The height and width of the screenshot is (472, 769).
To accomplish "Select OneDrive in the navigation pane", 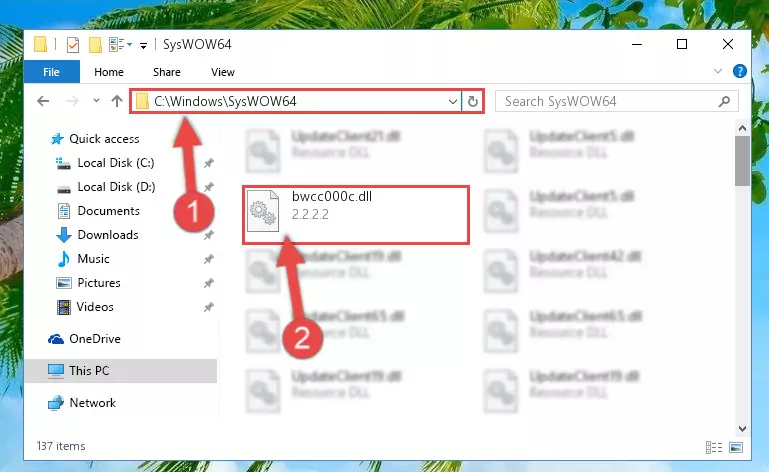I will 95,339.
